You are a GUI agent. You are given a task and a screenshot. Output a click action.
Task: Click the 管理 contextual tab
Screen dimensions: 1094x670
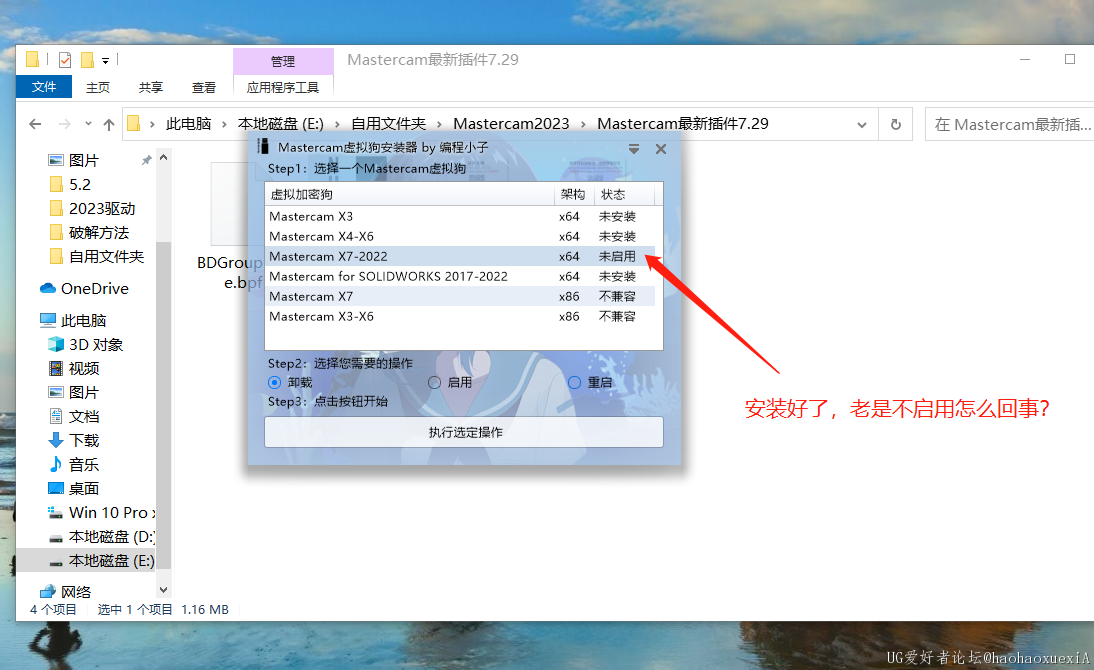[283, 61]
